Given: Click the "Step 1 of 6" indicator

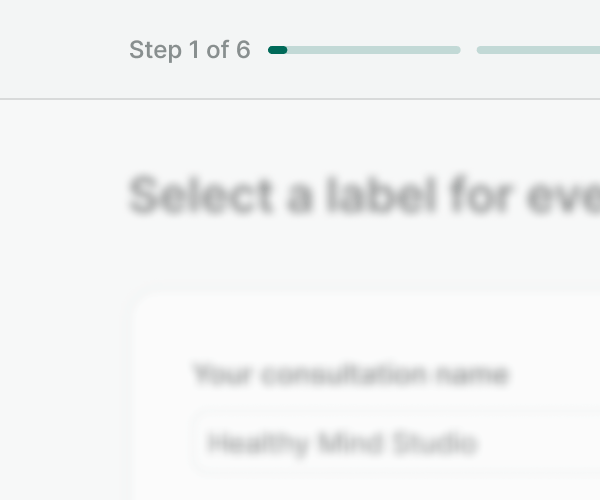Looking at the screenshot, I should tap(190, 50).
